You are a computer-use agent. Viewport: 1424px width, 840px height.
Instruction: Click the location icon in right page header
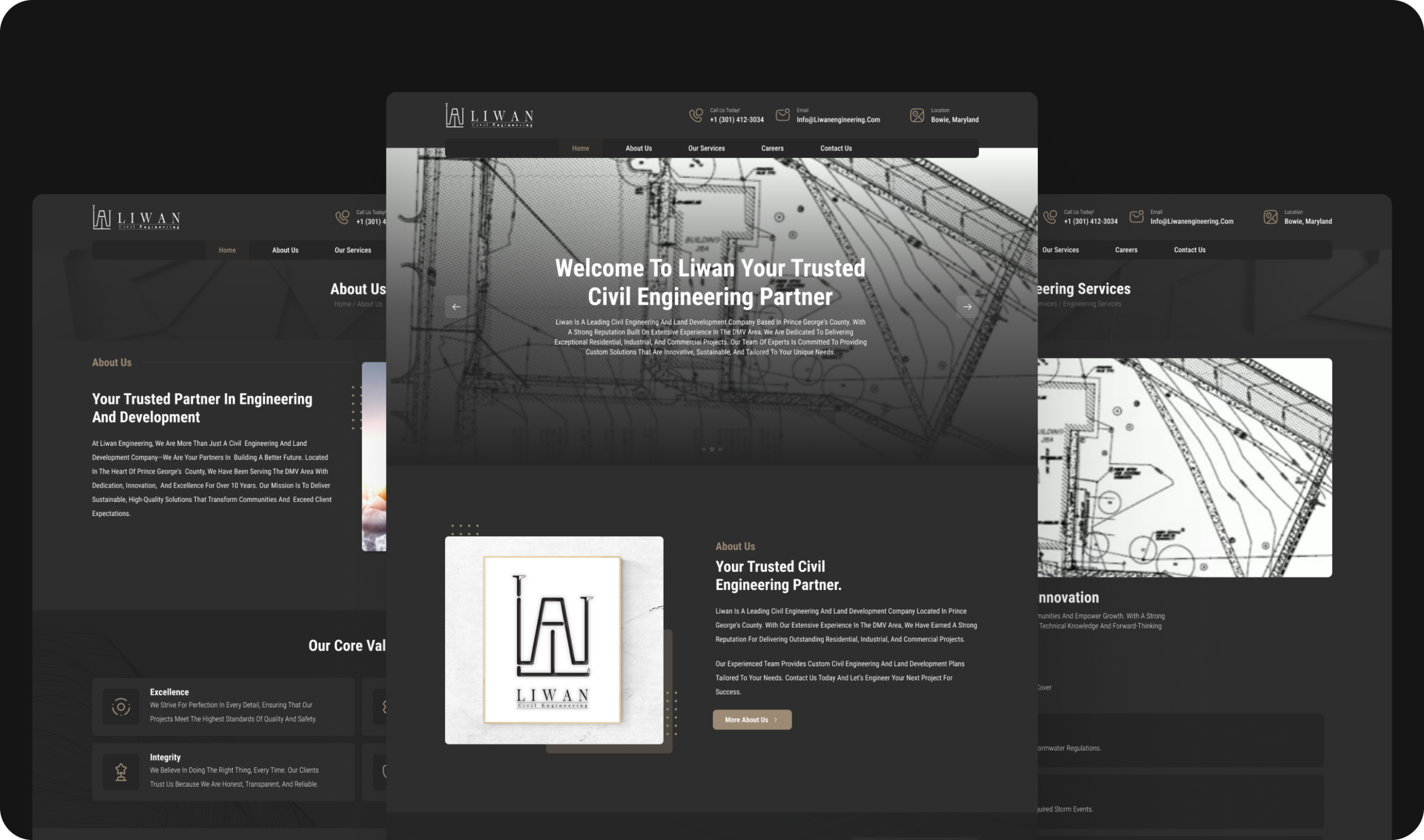pos(1270,217)
